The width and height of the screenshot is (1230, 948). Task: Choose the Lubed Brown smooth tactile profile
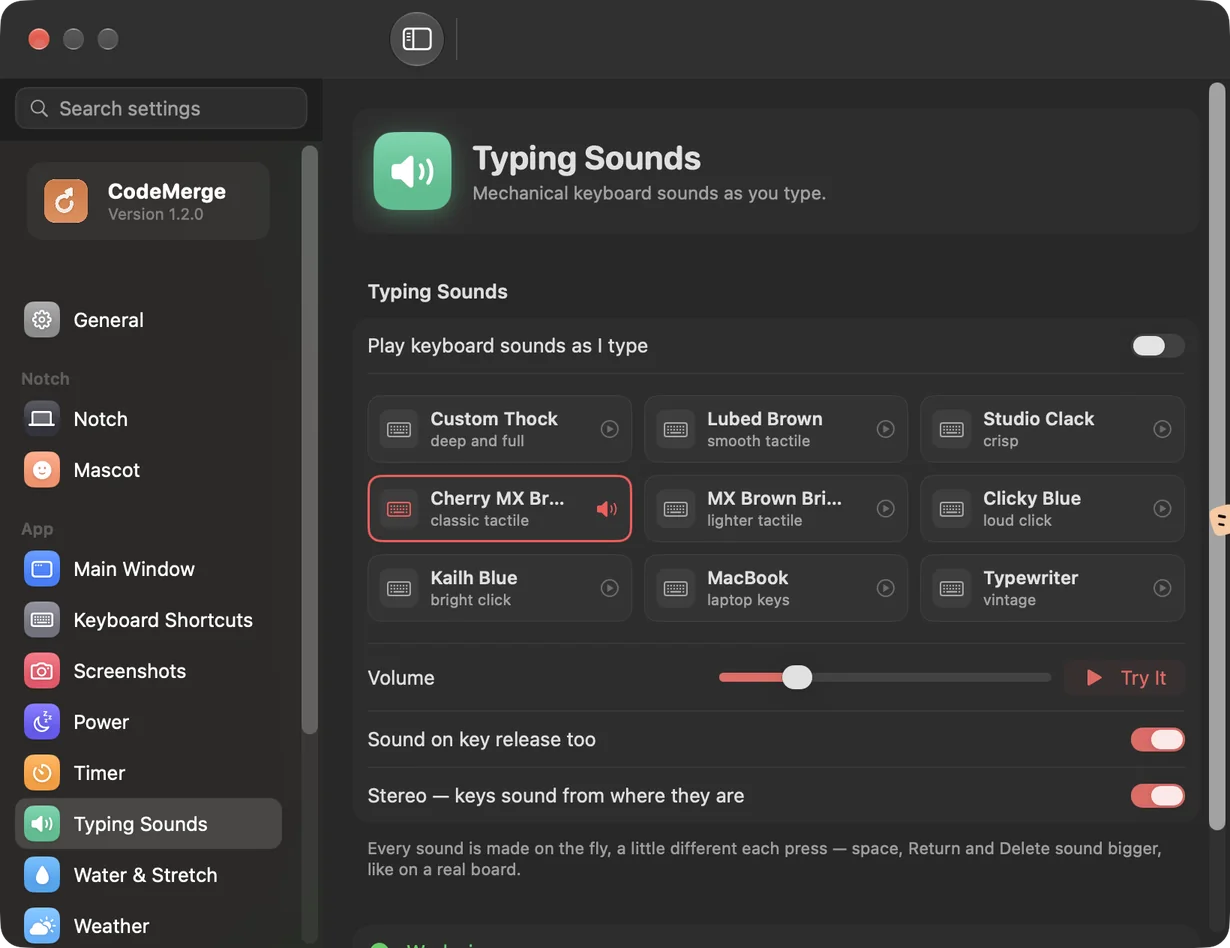pos(776,429)
